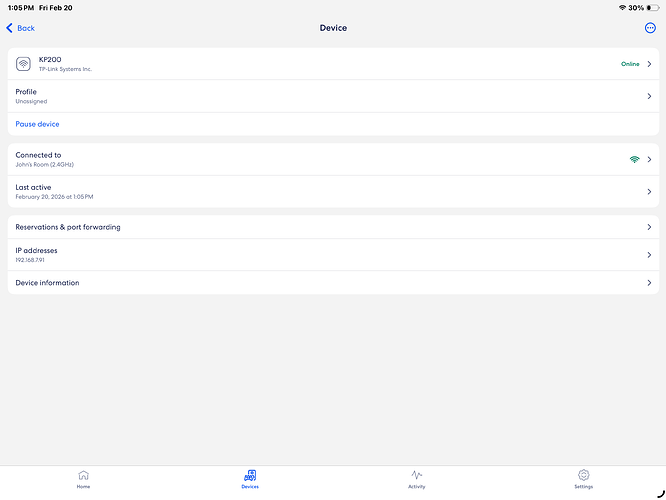Open the IP addresses row chevron
The width and height of the screenshot is (666, 500).
click(649, 255)
